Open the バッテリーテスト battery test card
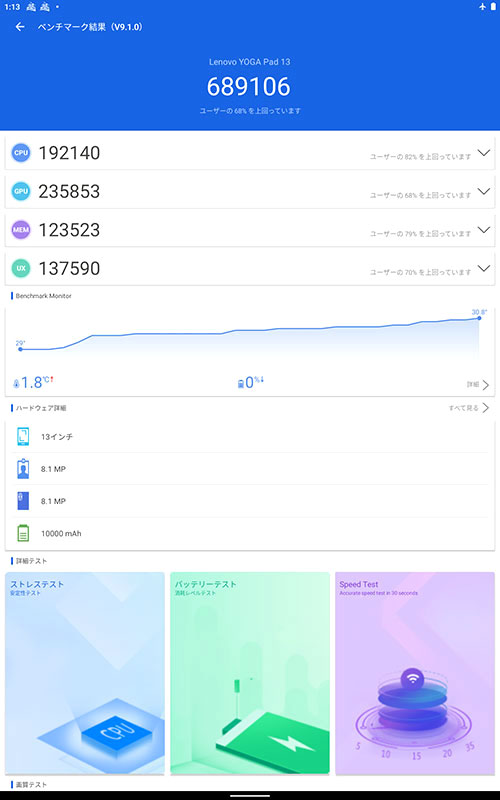Screen dimensions: 500x800 250,673
